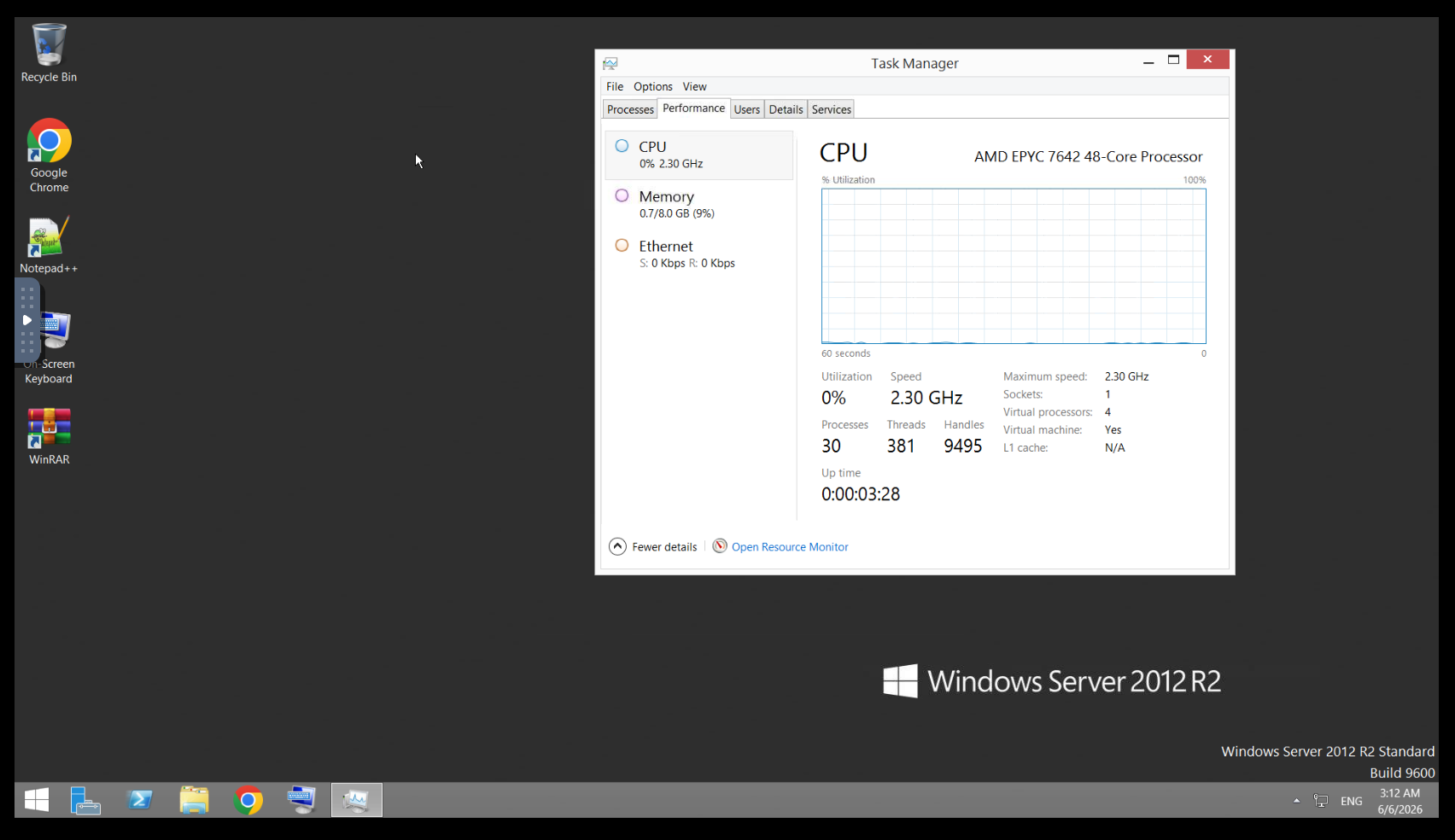The image size is (1455, 840).
Task: Launch Server Manager from the taskbar
Action: coord(85,800)
